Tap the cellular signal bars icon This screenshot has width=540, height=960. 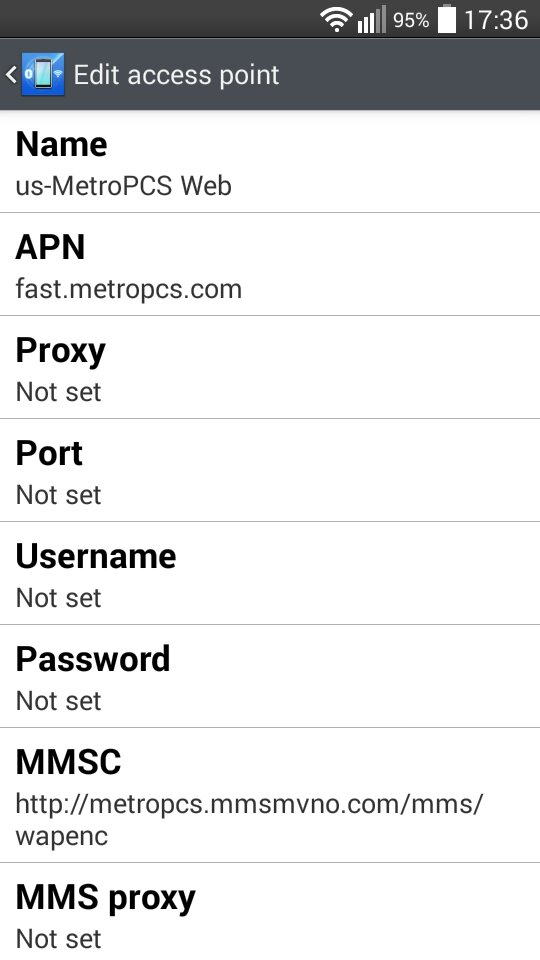372,20
